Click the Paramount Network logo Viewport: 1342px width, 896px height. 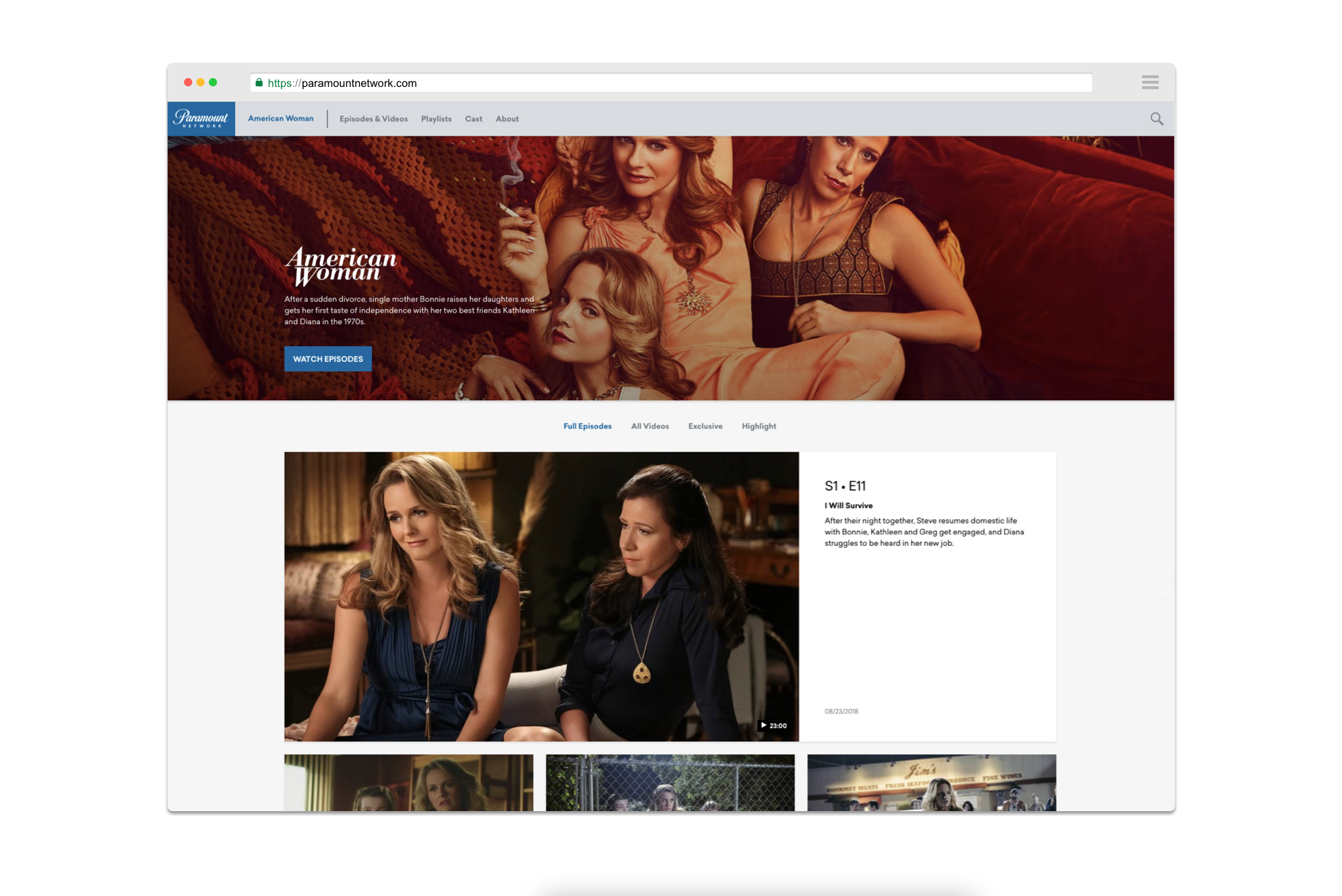[x=201, y=119]
